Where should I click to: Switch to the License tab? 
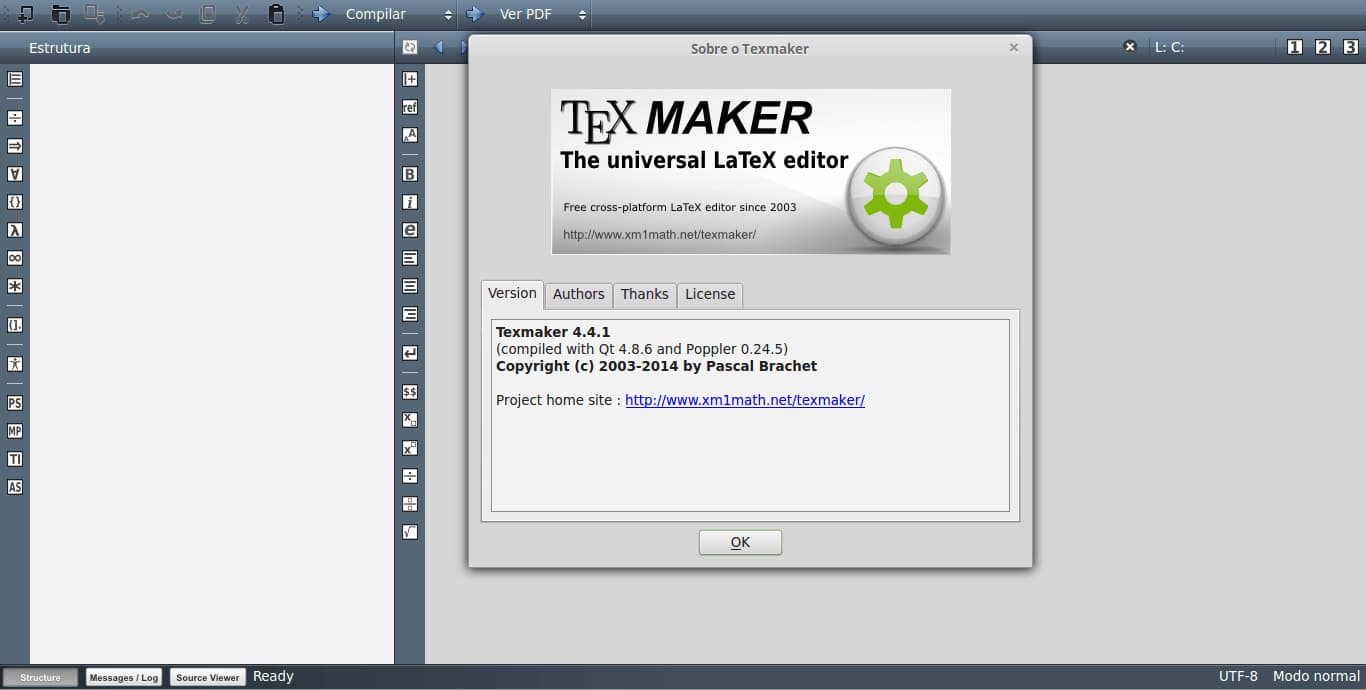709,294
